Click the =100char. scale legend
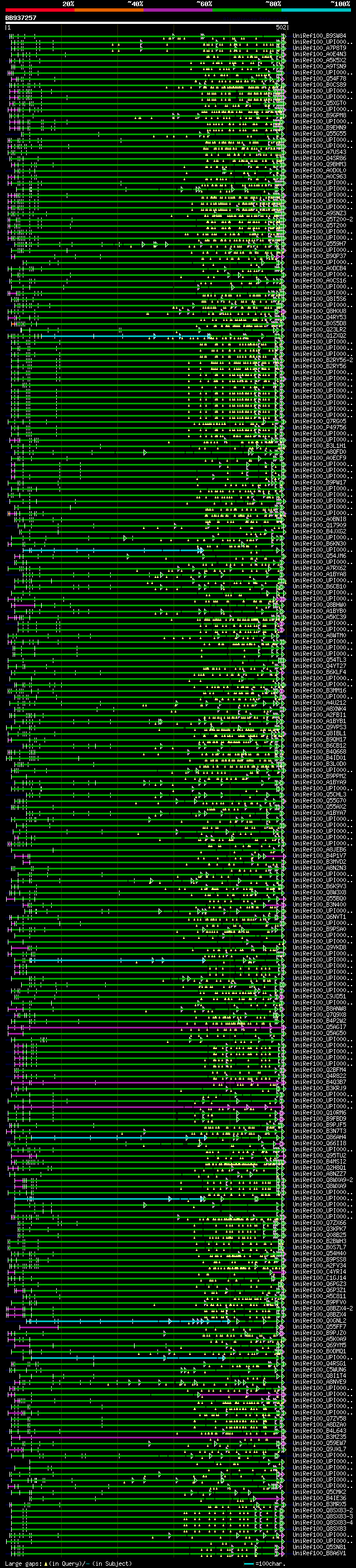The height and width of the screenshot is (1568, 356). point(264,1563)
